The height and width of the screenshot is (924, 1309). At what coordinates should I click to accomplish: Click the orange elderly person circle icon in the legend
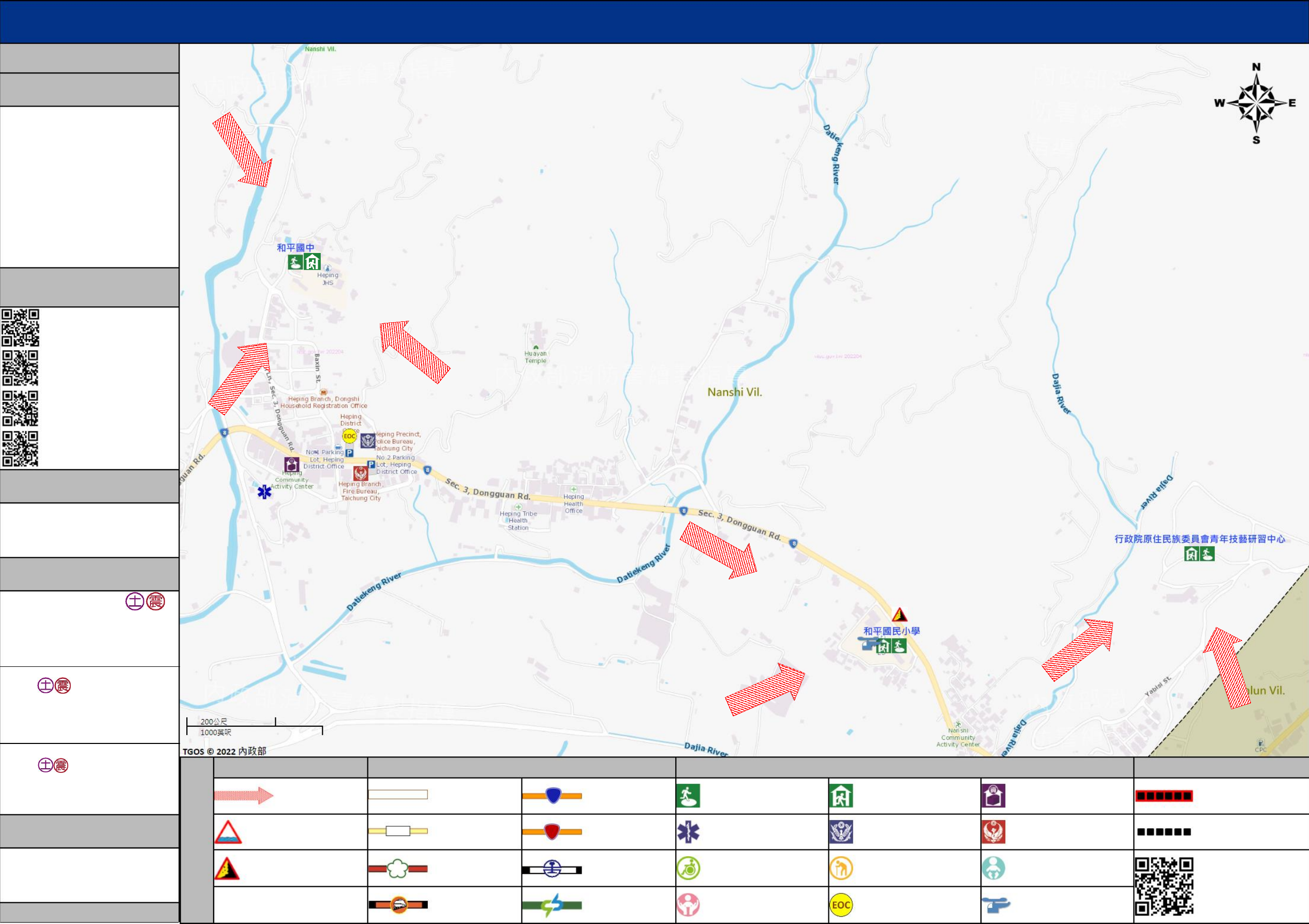[x=841, y=868]
